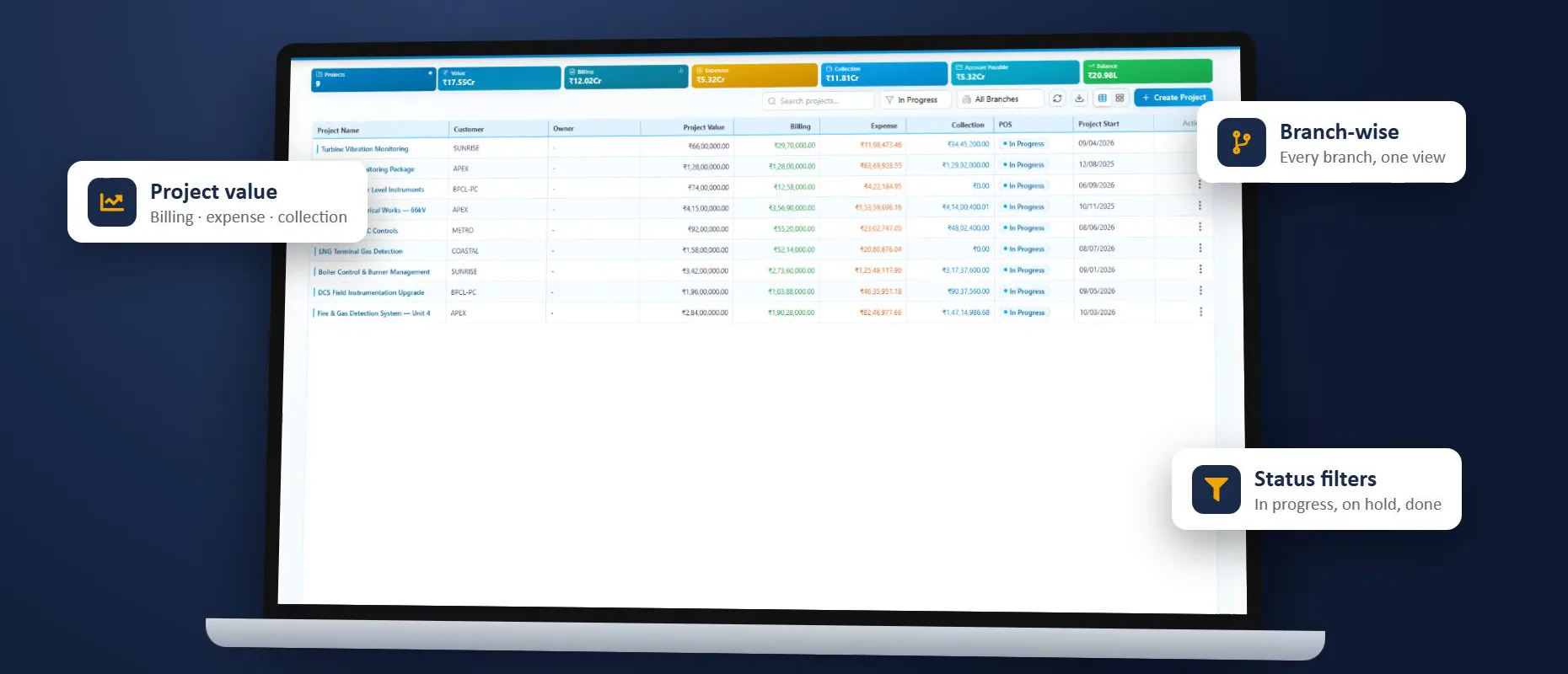Click the Project value chart icon
This screenshot has height=674, width=1568.
point(112,202)
